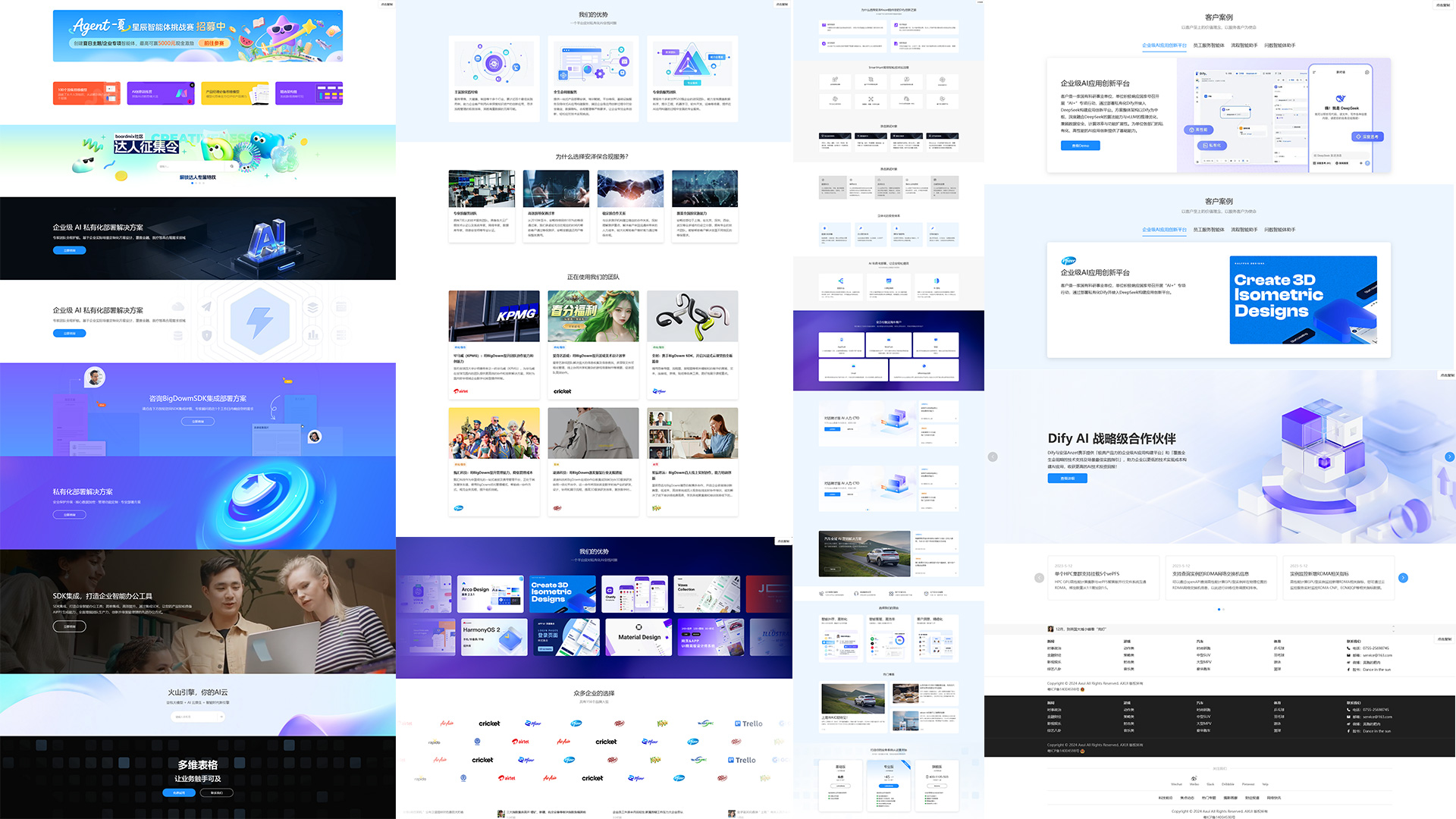Click the left arrow of the Dify AI carousel

coord(992,457)
